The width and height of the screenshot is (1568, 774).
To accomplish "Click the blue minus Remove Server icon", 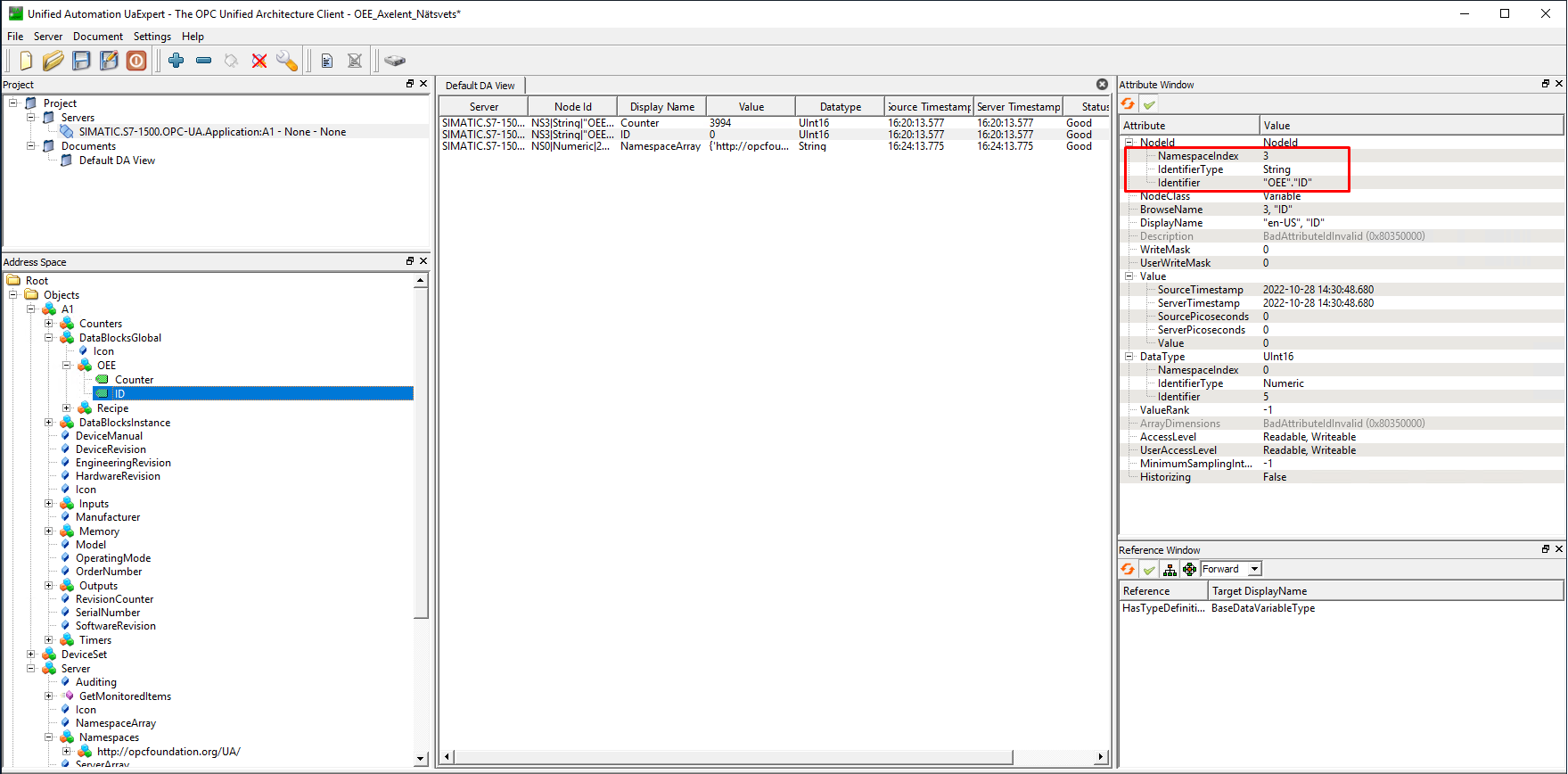I will click(203, 61).
